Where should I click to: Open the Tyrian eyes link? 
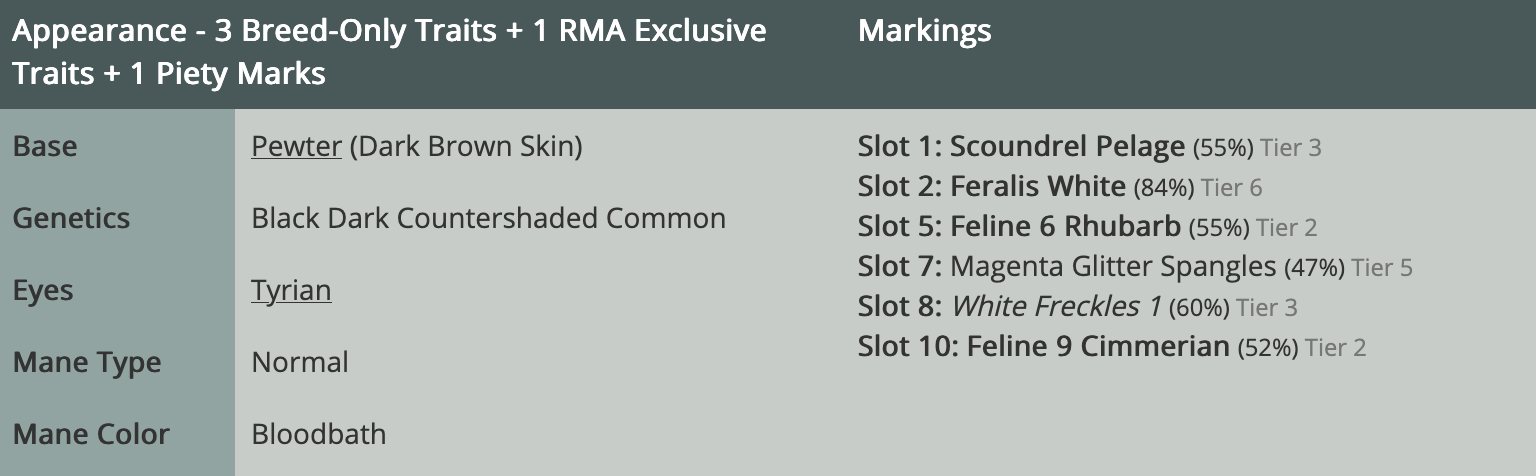pyautogui.click(x=291, y=291)
